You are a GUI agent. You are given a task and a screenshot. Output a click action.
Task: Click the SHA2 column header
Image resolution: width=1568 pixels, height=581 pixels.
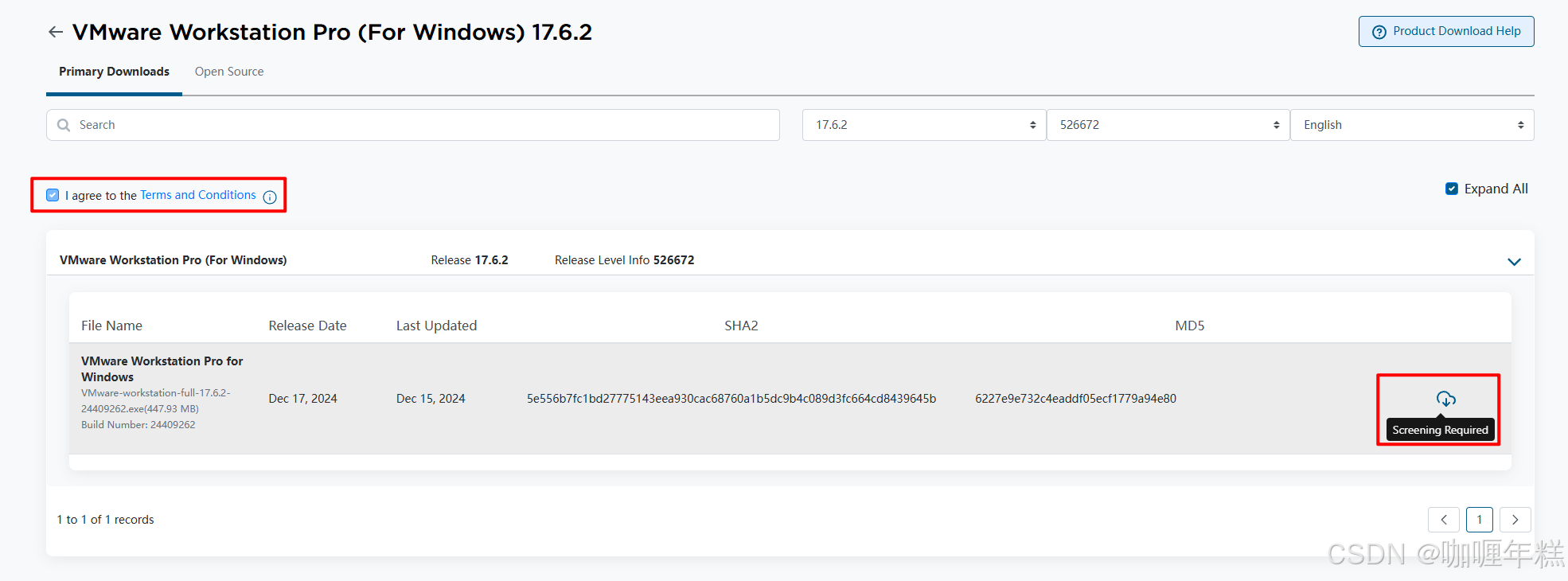tap(741, 326)
